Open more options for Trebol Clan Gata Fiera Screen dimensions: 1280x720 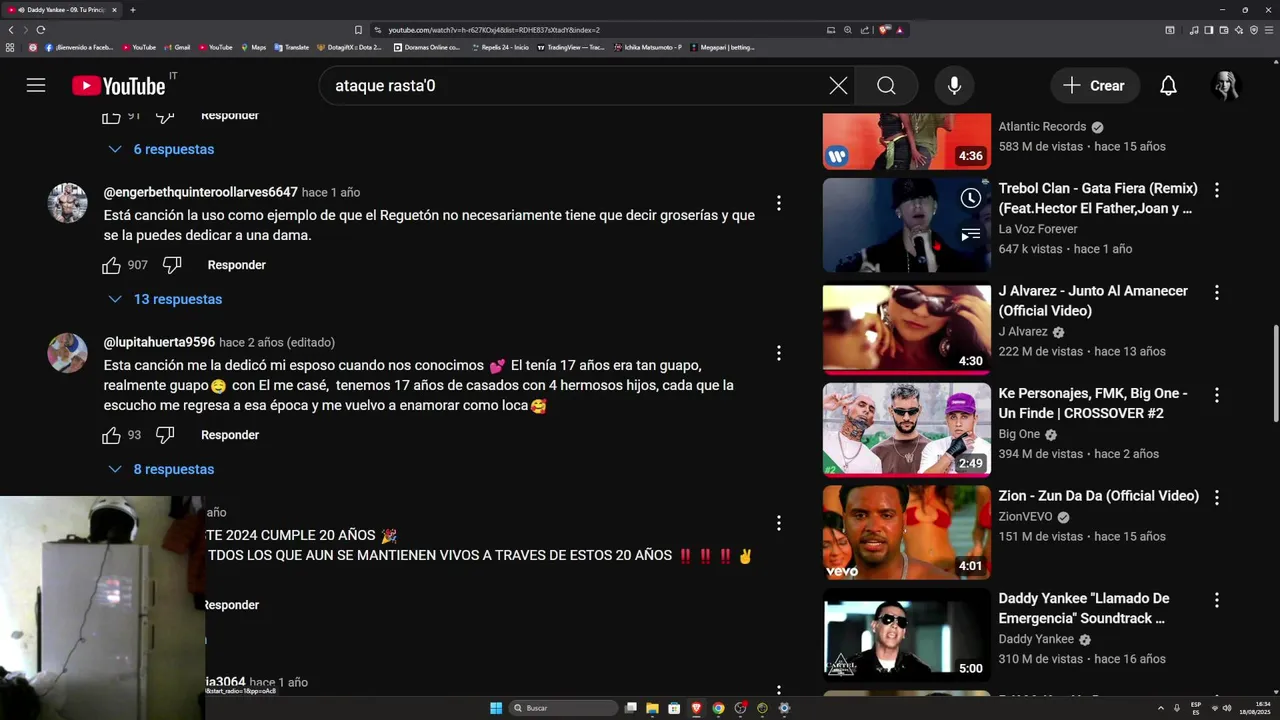1217,190
